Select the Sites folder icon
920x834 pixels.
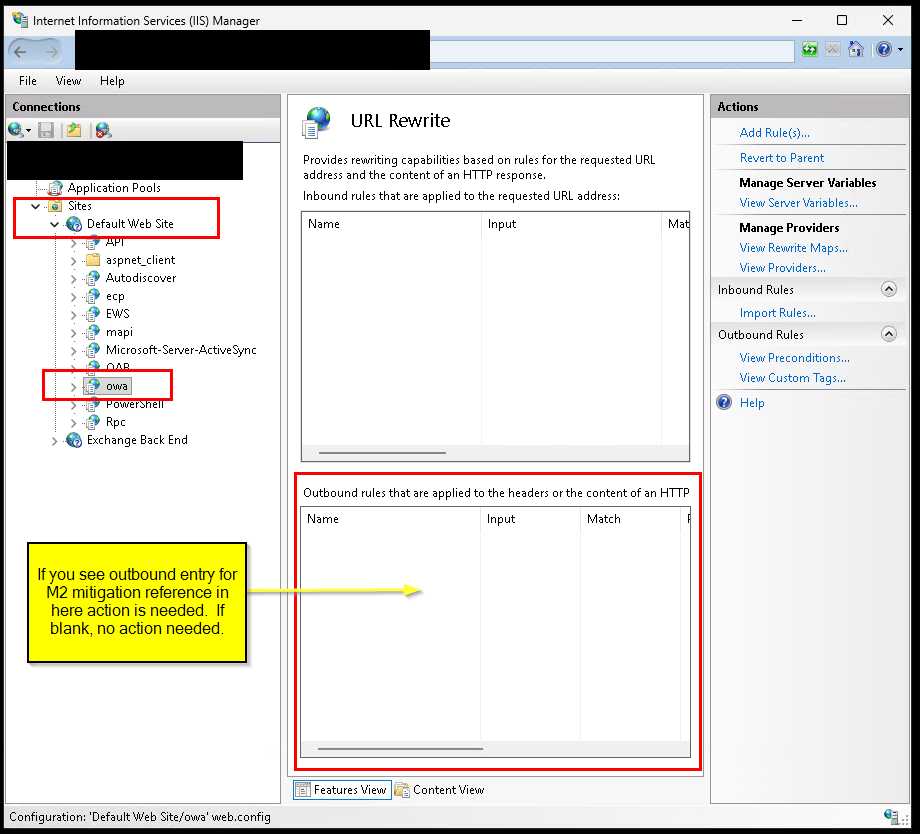[x=55, y=205]
